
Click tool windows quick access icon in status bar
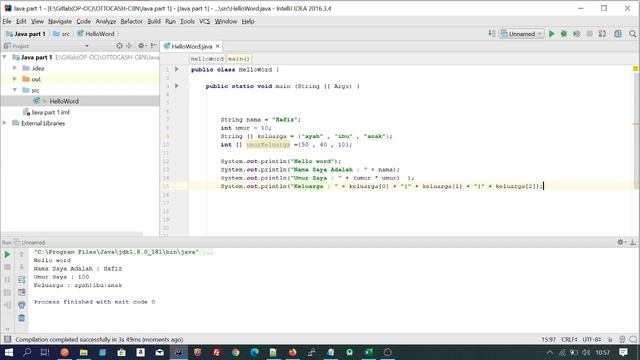click(x=7, y=339)
